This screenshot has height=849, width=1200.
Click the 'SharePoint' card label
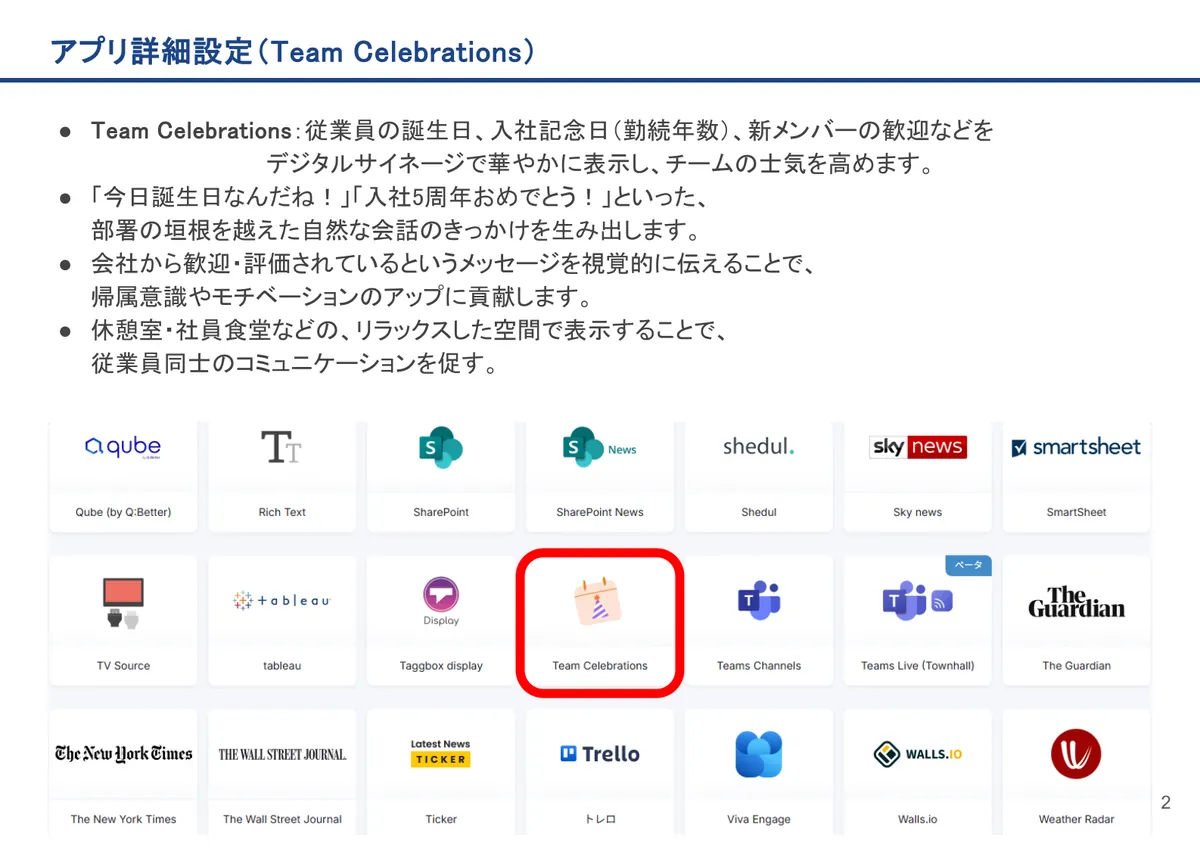pyautogui.click(x=441, y=512)
